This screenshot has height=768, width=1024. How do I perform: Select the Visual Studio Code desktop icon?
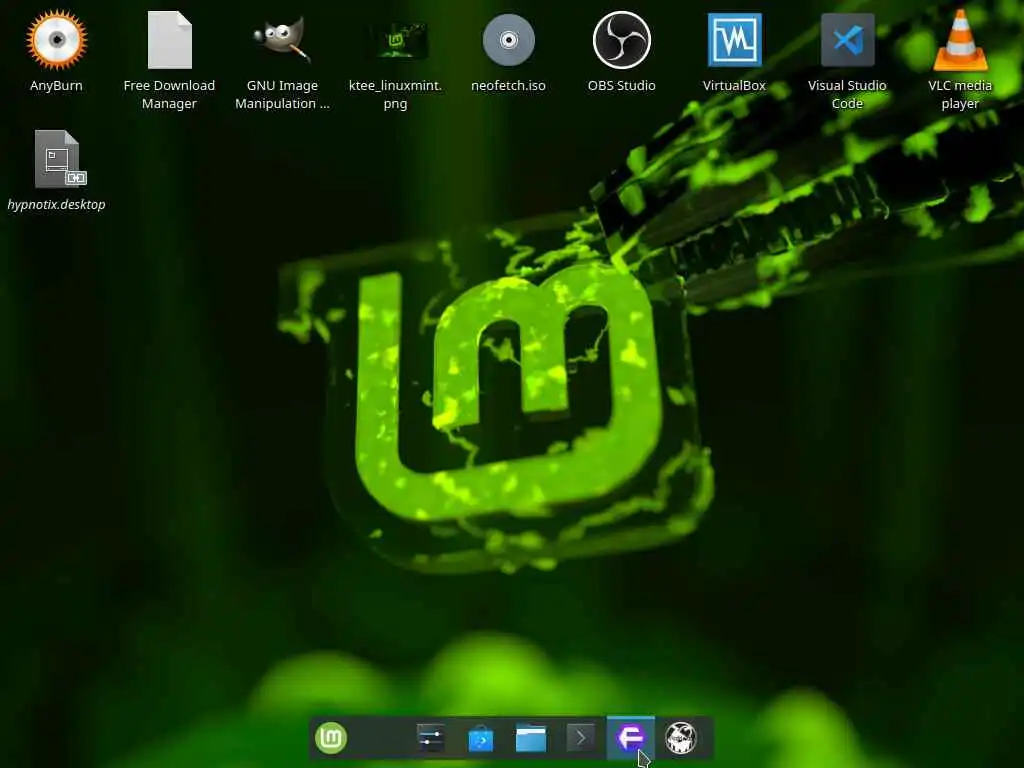[x=848, y=40]
